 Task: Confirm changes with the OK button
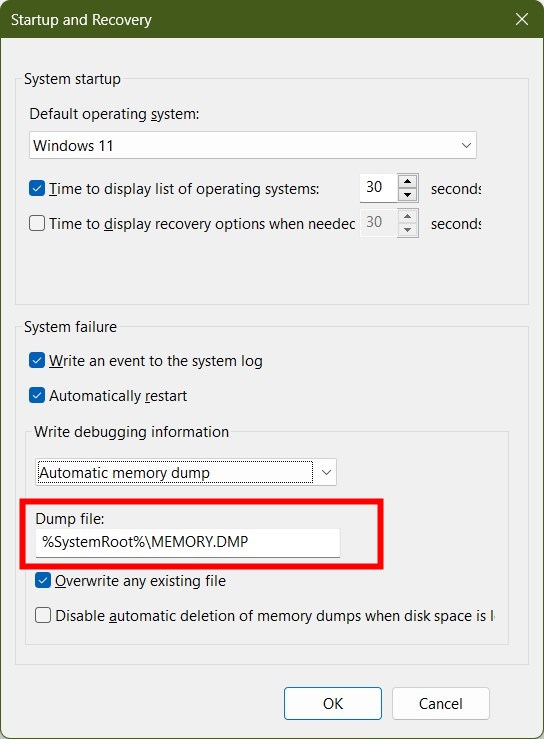pos(333,703)
